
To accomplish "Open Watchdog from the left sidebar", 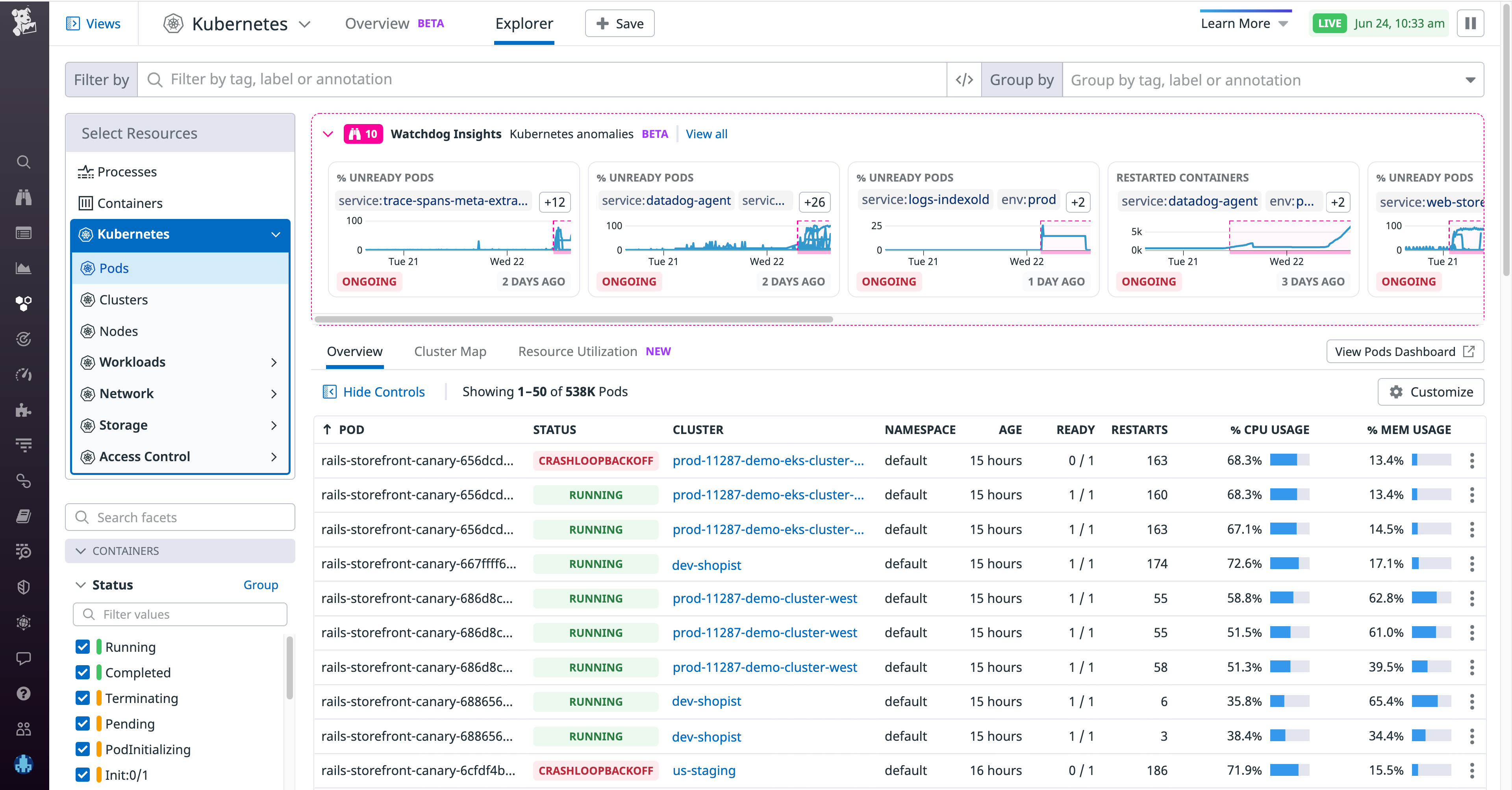I will [24, 197].
